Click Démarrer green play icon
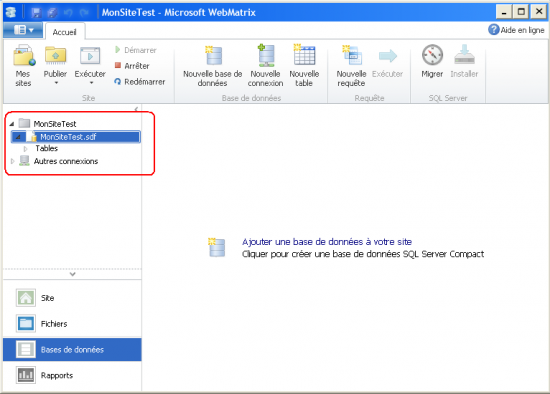The width and height of the screenshot is (550, 394). pyautogui.click(x=118, y=50)
